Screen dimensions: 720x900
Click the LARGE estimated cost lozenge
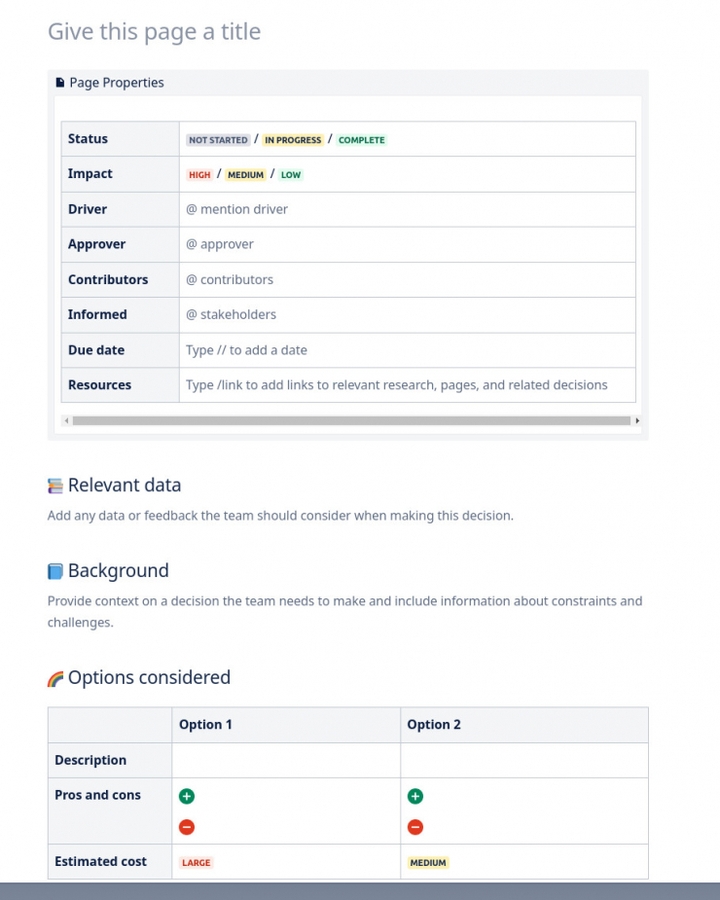pyautogui.click(x=197, y=862)
